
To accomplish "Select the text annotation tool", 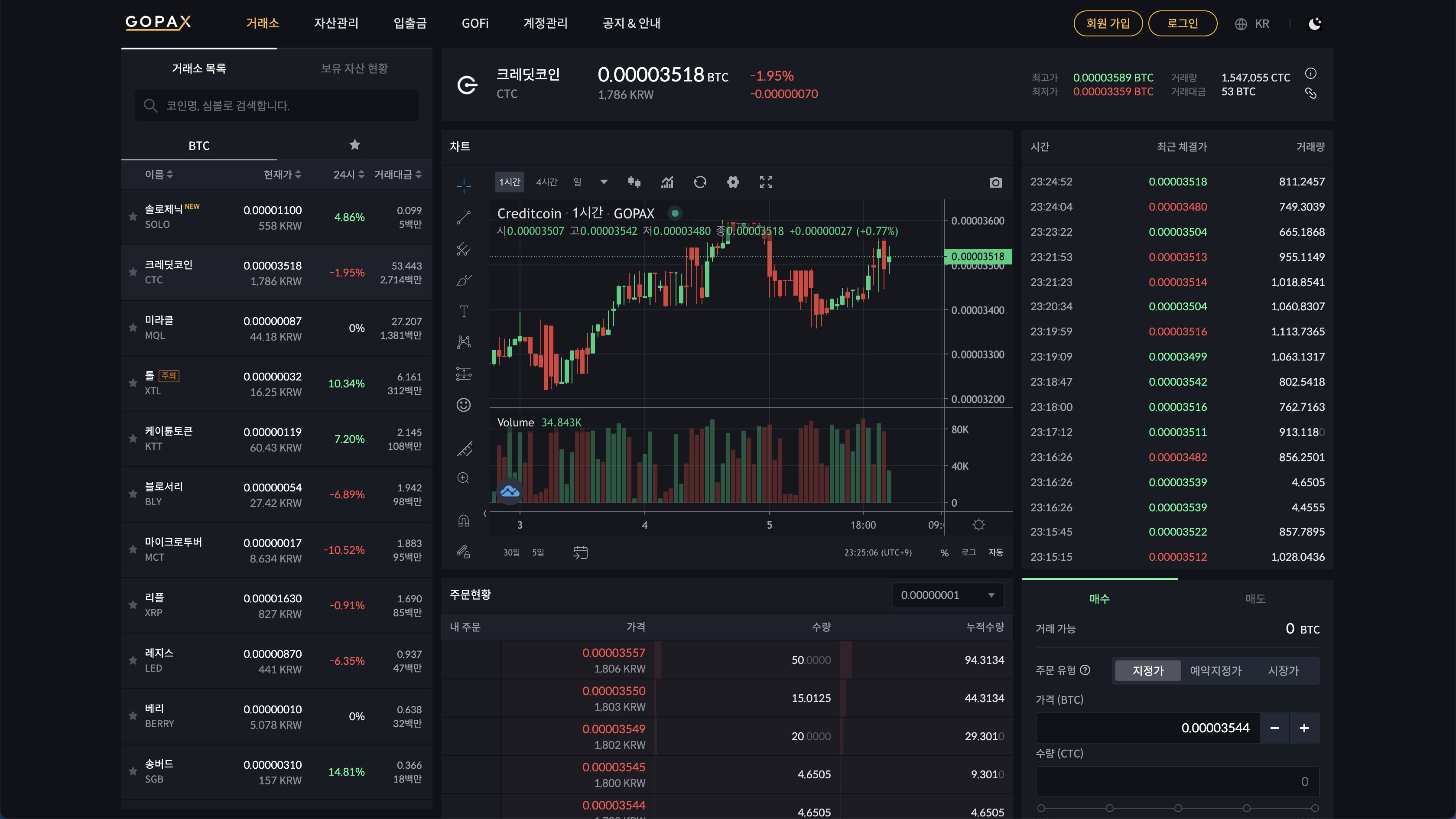I will tap(464, 311).
